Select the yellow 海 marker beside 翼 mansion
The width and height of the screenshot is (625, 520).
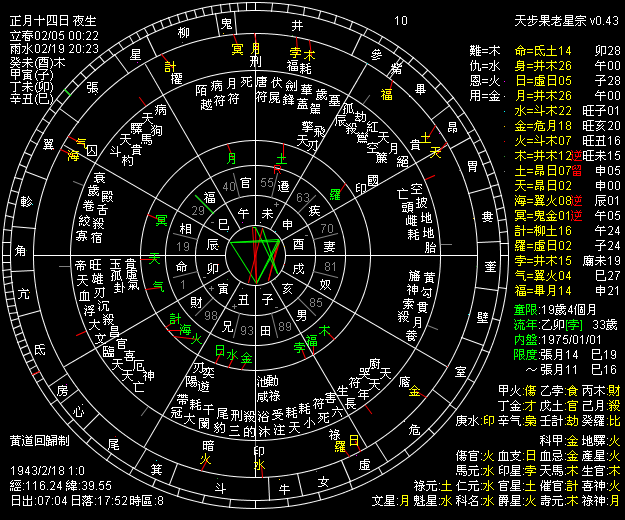click(x=73, y=157)
